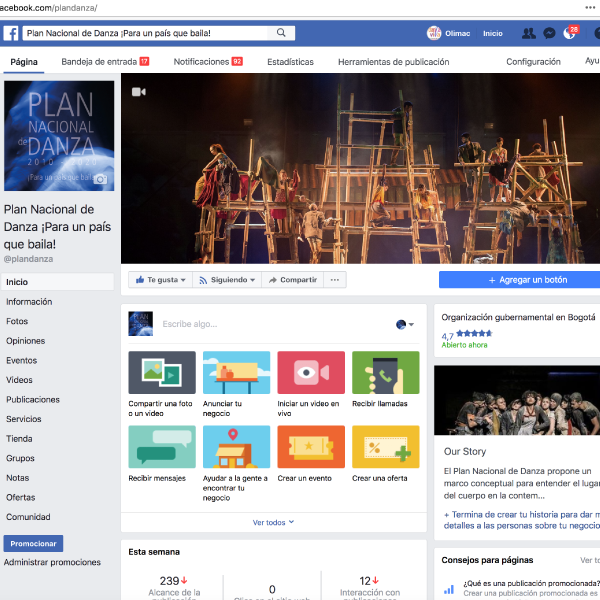The width and height of the screenshot is (600, 600).
Task: Open Herramientas de publicación tab
Action: pyautogui.click(x=393, y=62)
